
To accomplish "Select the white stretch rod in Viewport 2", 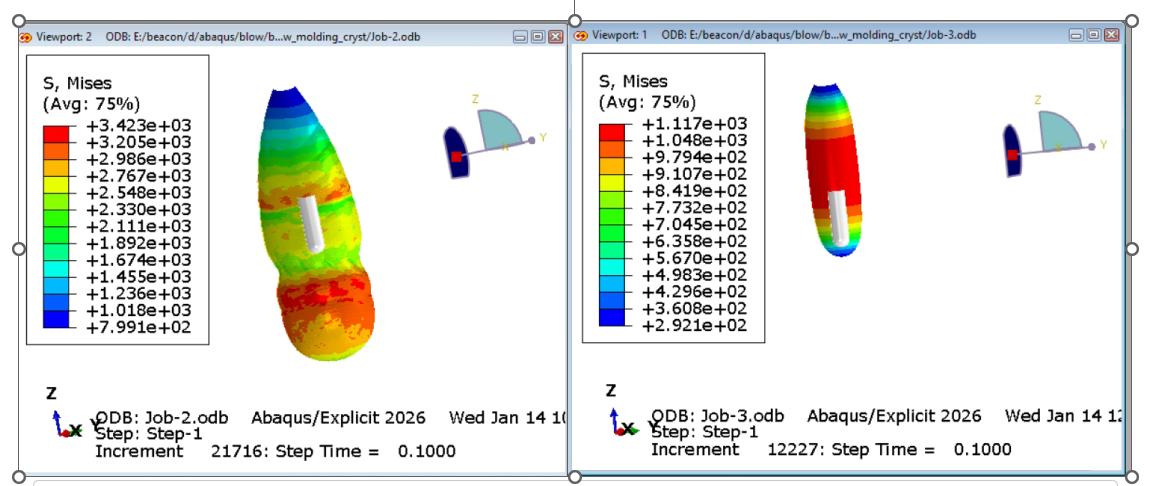I will click(312, 224).
